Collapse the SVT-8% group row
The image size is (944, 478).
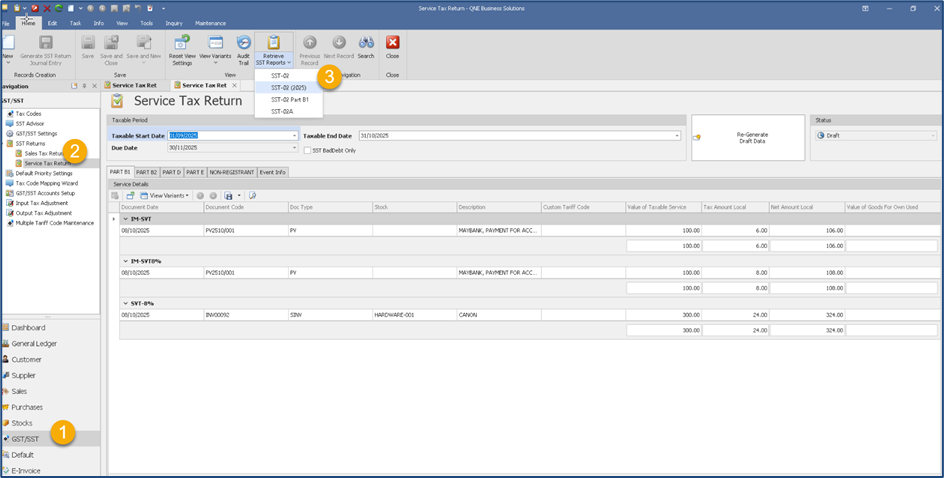point(125,303)
